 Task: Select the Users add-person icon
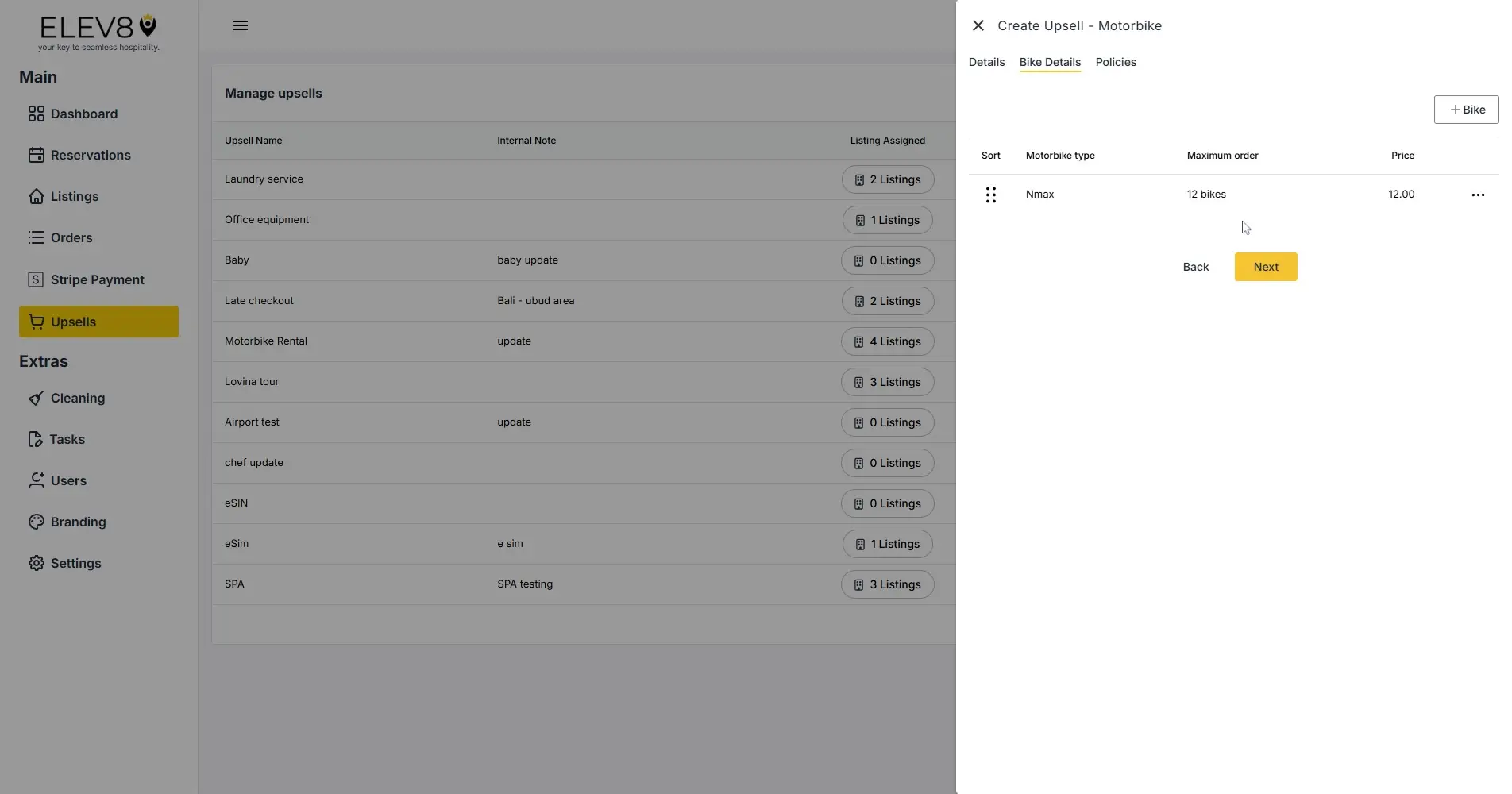click(x=37, y=480)
